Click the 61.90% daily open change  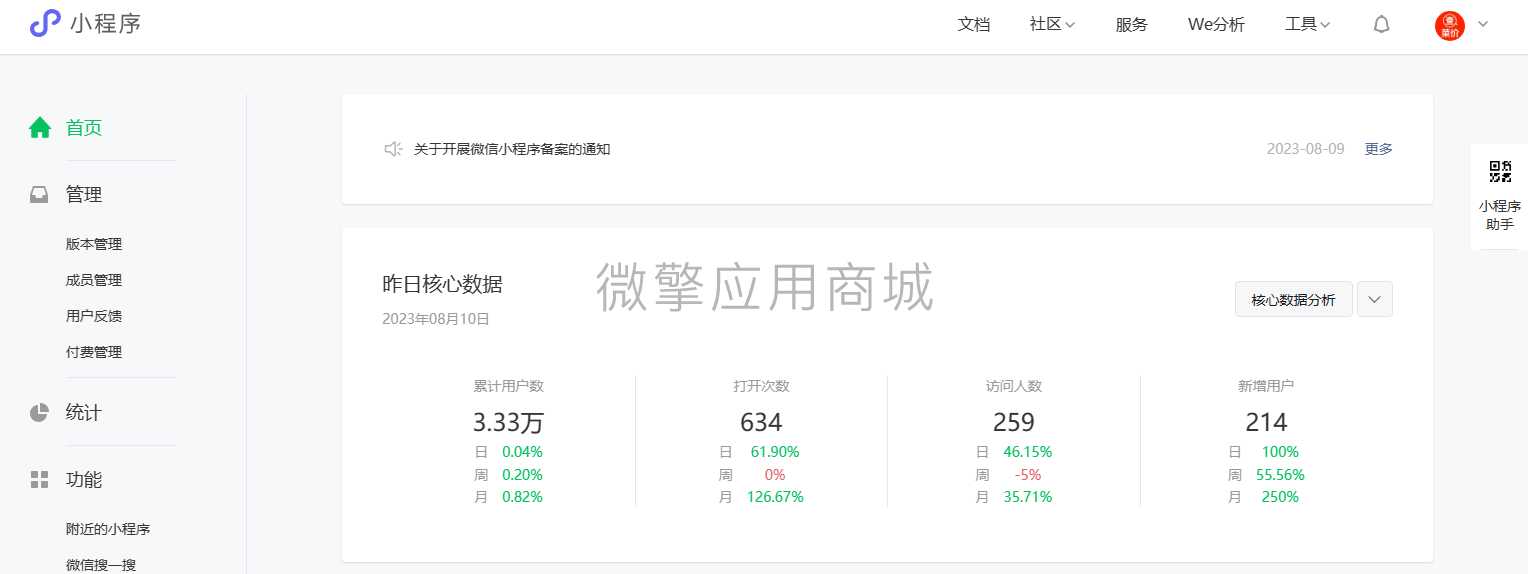[775, 452]
